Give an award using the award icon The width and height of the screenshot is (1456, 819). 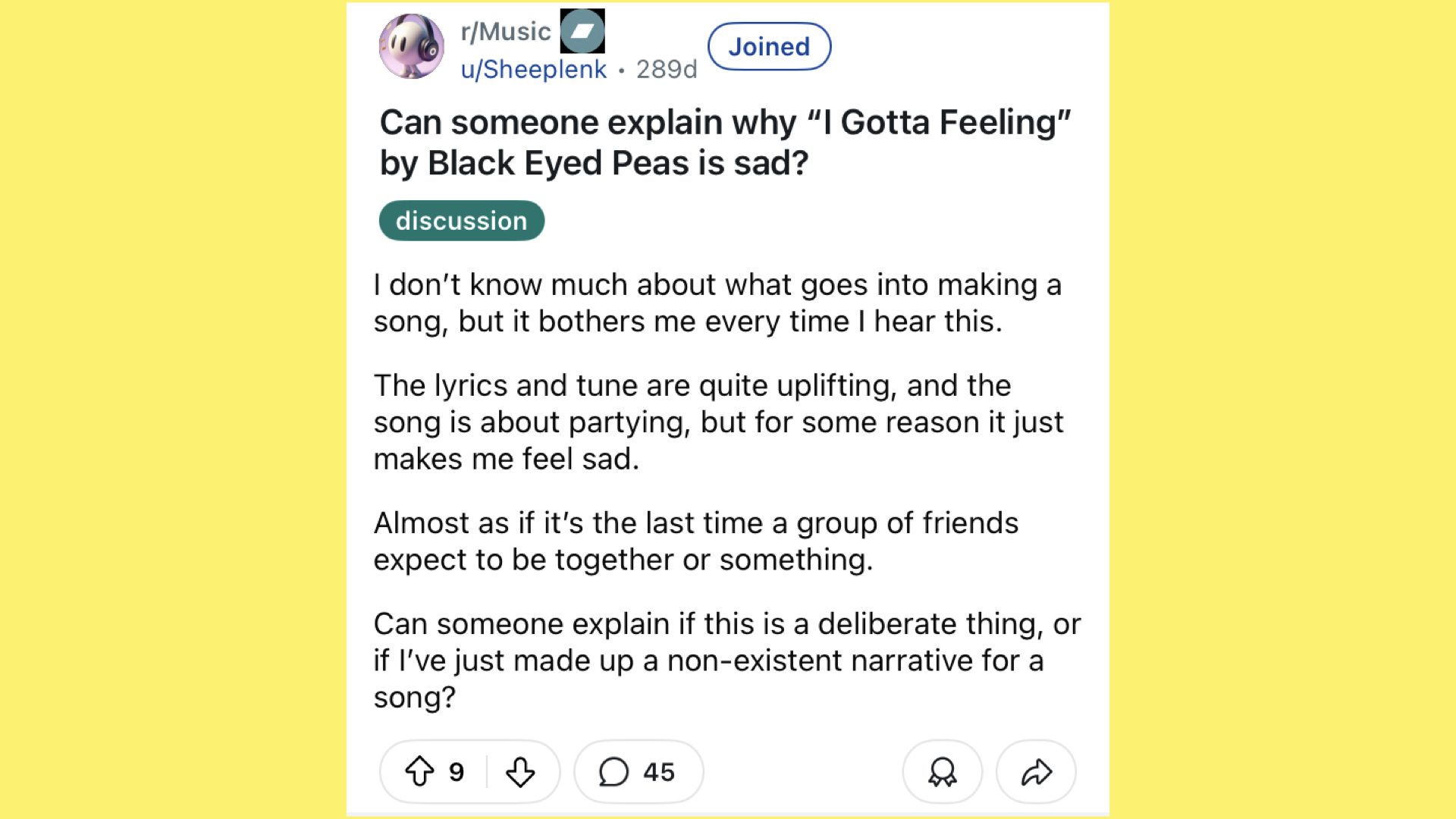(942, 772)
